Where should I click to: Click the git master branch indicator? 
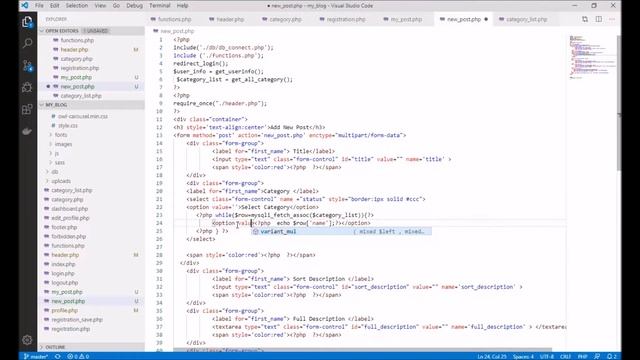click(x=36, y=356)
